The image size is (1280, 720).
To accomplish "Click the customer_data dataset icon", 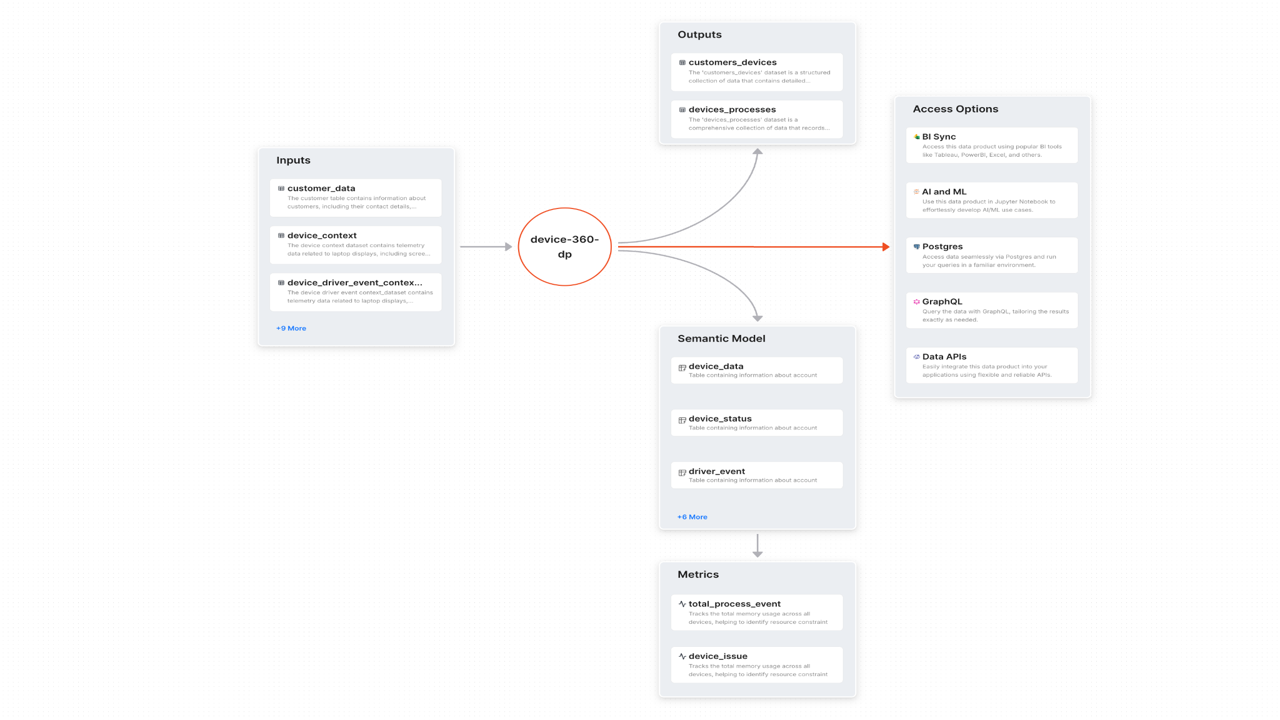I will [281, 189].
